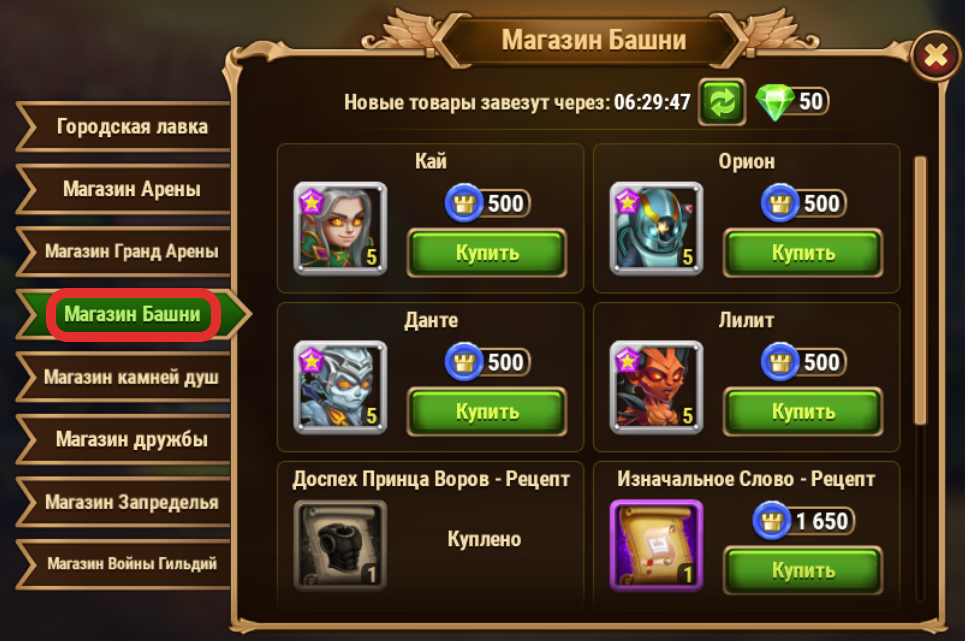The width and height of the screenshot is (965, 641).
Task: Click the shop list vertical scrollbar
Action: pyautogui.click(x=920, y=290)
